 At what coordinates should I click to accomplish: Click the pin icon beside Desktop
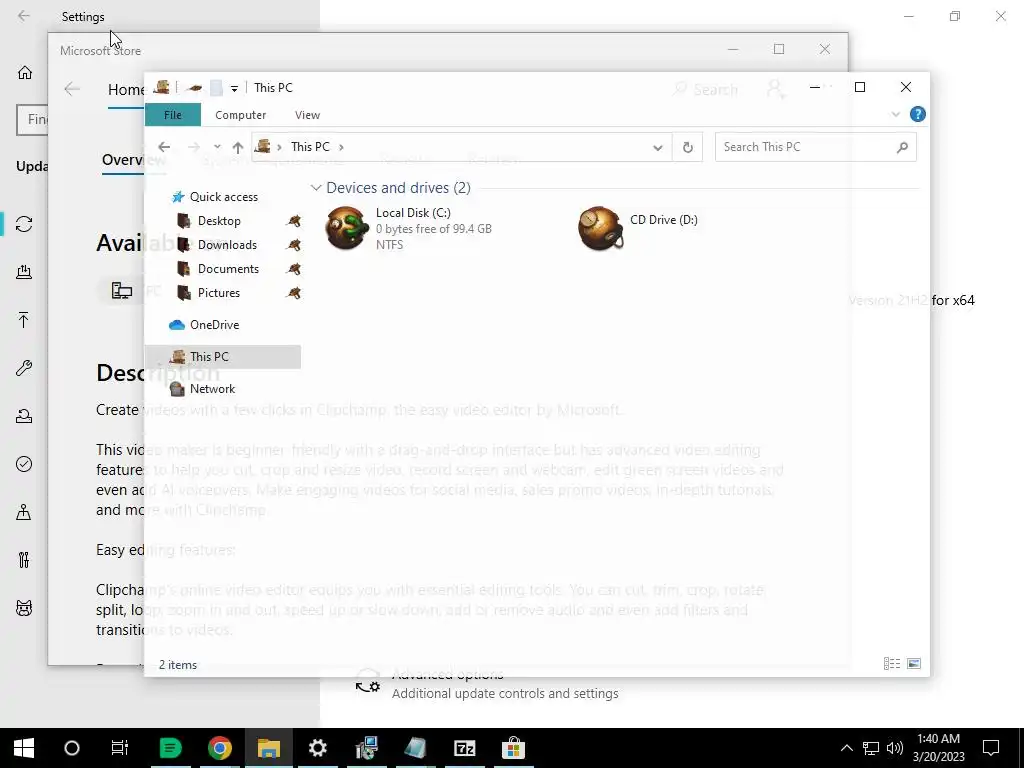click(293, 221)
